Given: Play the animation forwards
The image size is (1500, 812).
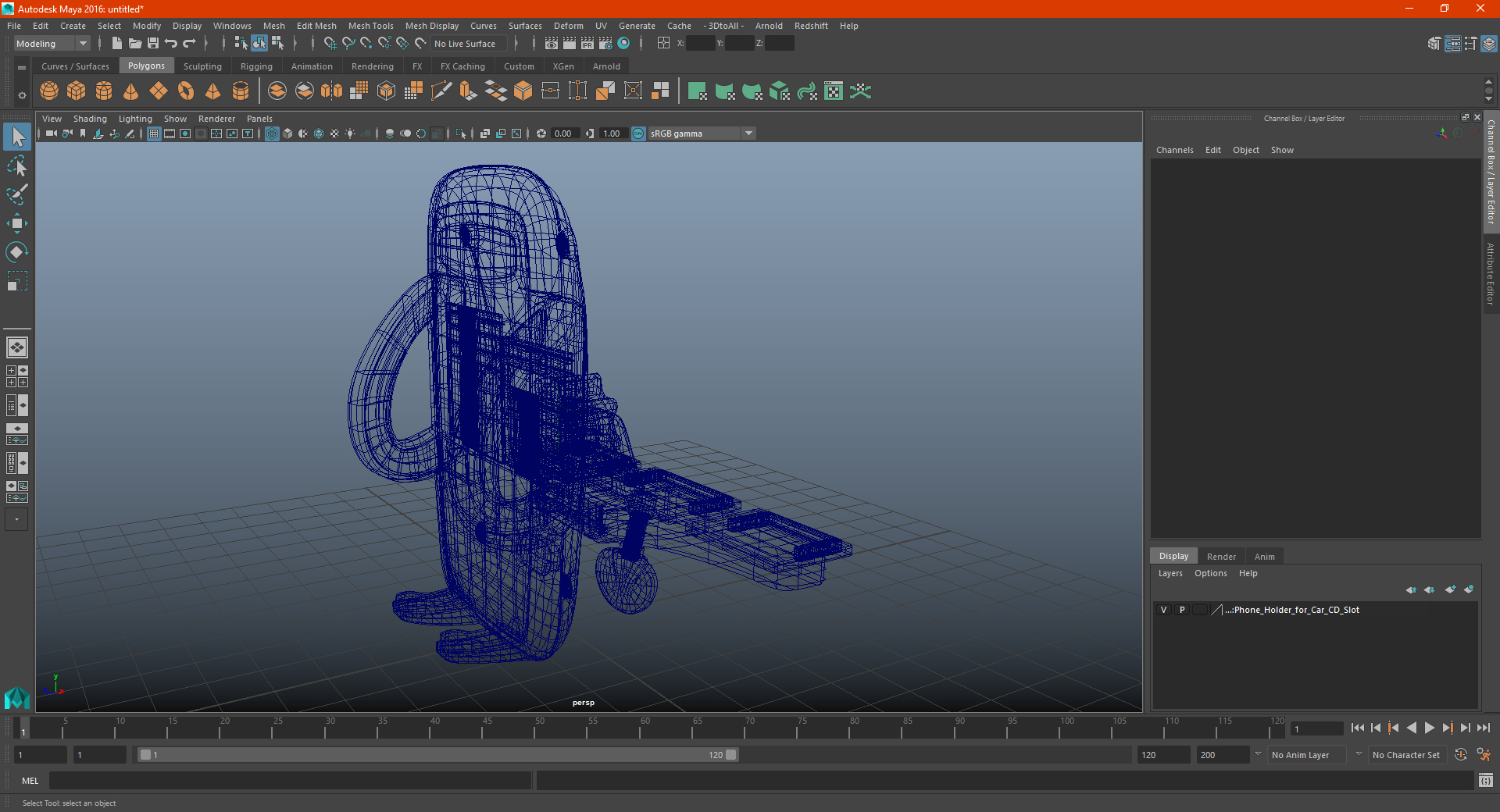Looking at the screenshot, I should [x=1429, y=728].
